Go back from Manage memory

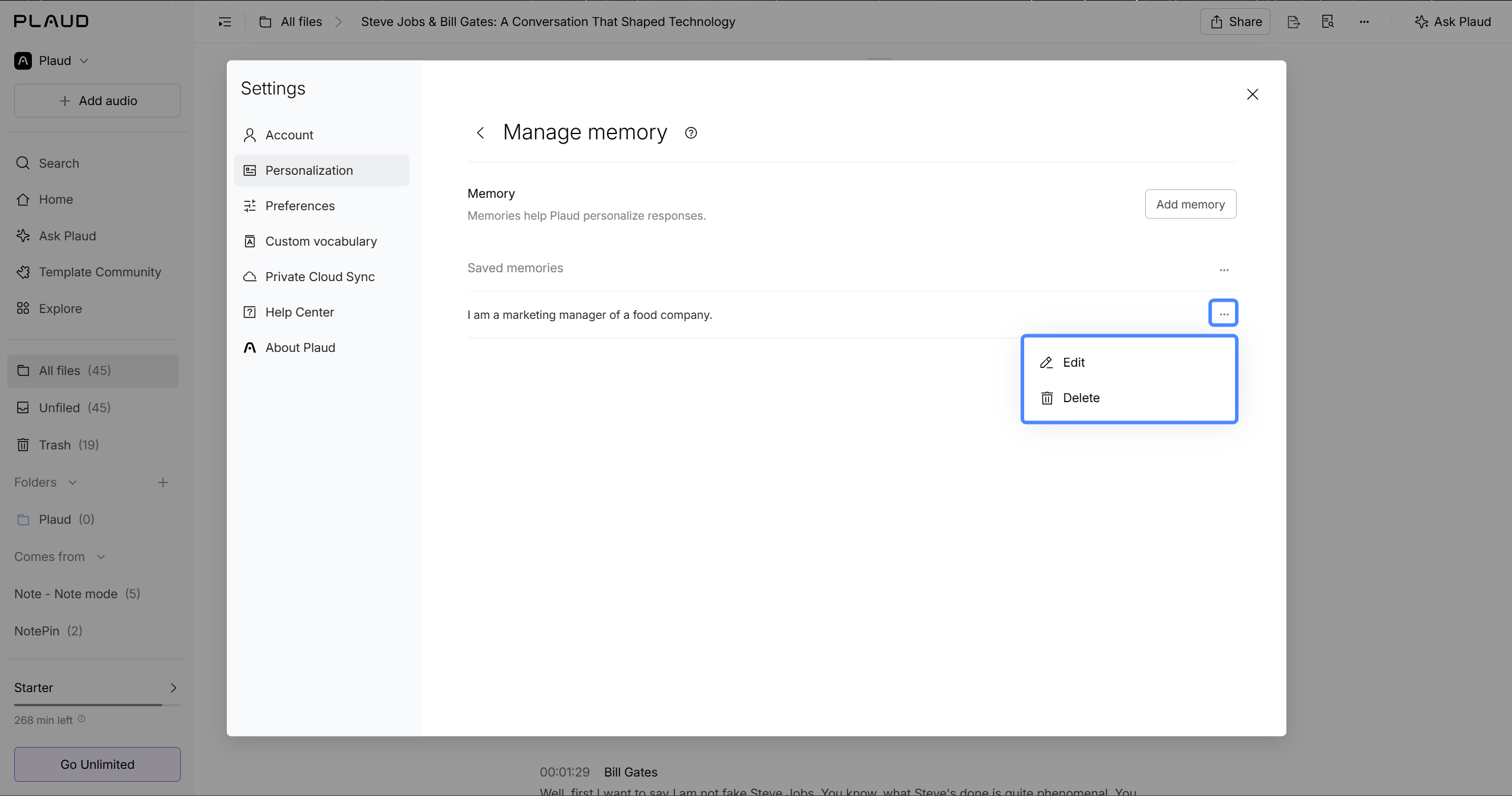point(481,133)
